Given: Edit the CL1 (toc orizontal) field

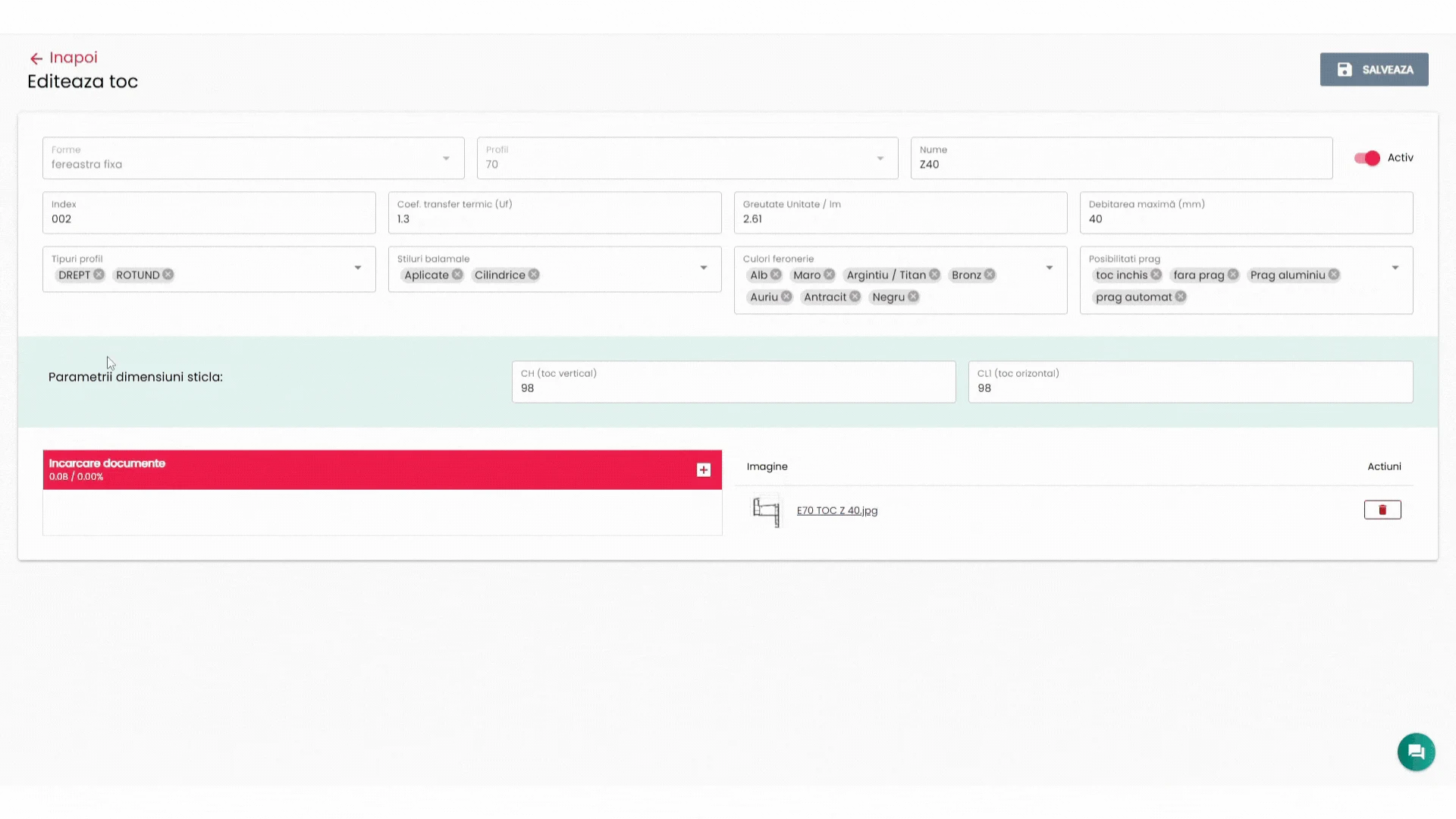Looking at the screenshot, I should (x=1191, y=381).
